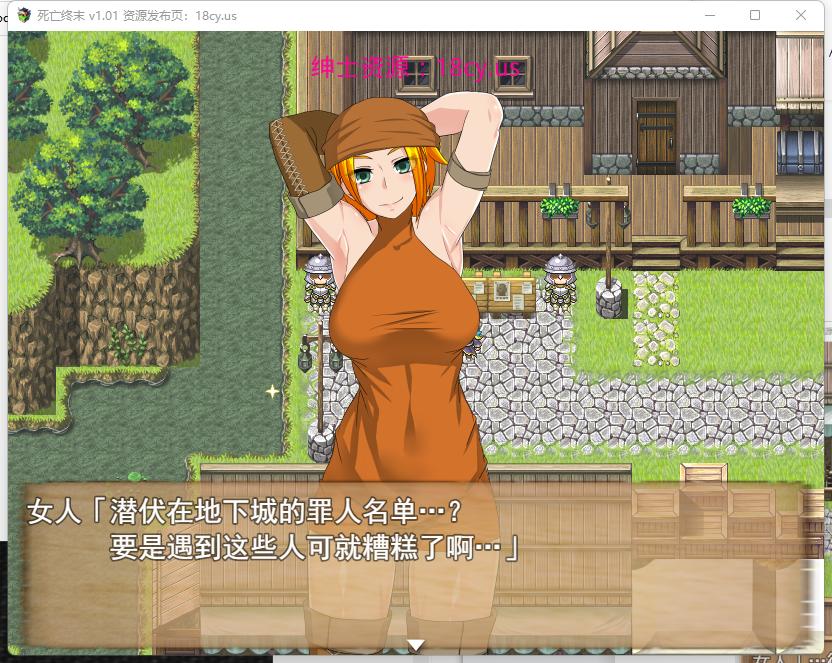Click the sparkle on the river
The height and width of the screenshot is (663, 832).
272,391
